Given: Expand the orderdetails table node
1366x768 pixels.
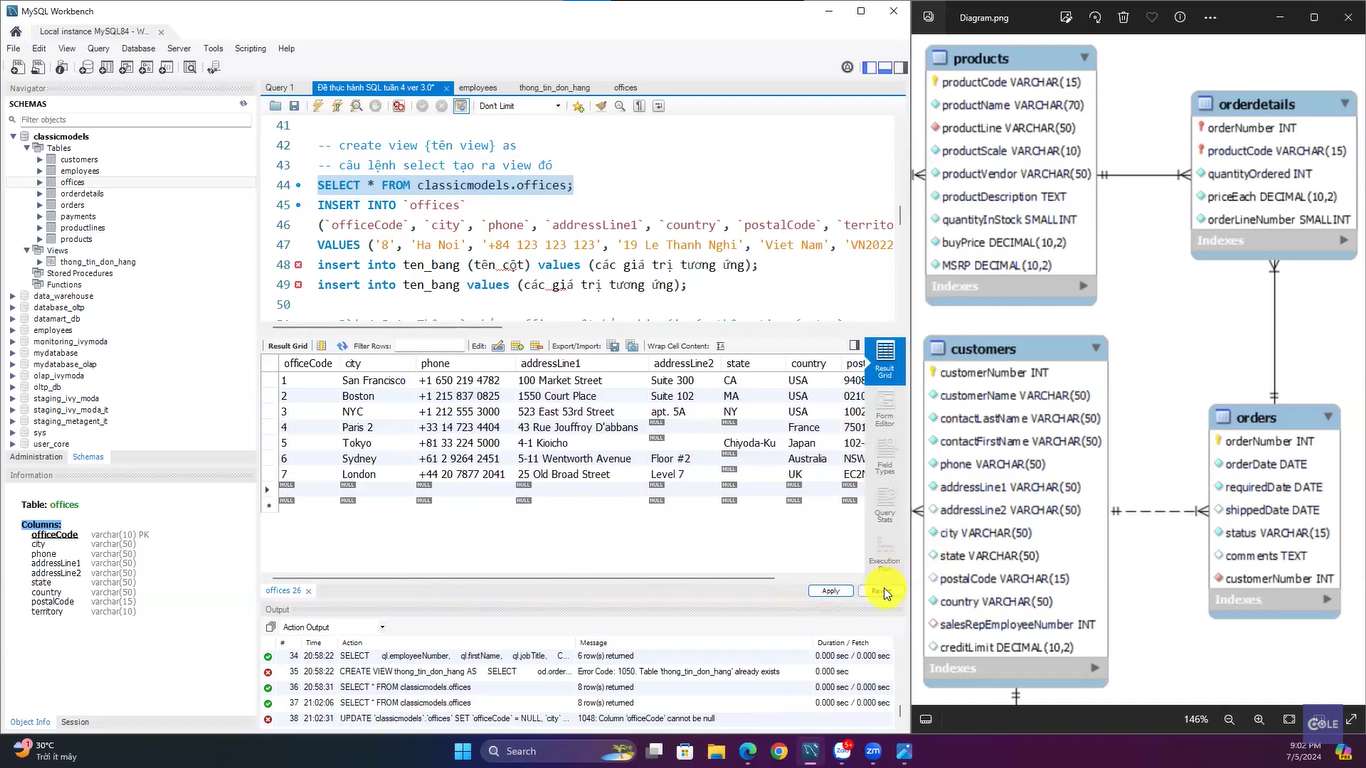Looking at the screenshot, I should [x=40, y=193].
